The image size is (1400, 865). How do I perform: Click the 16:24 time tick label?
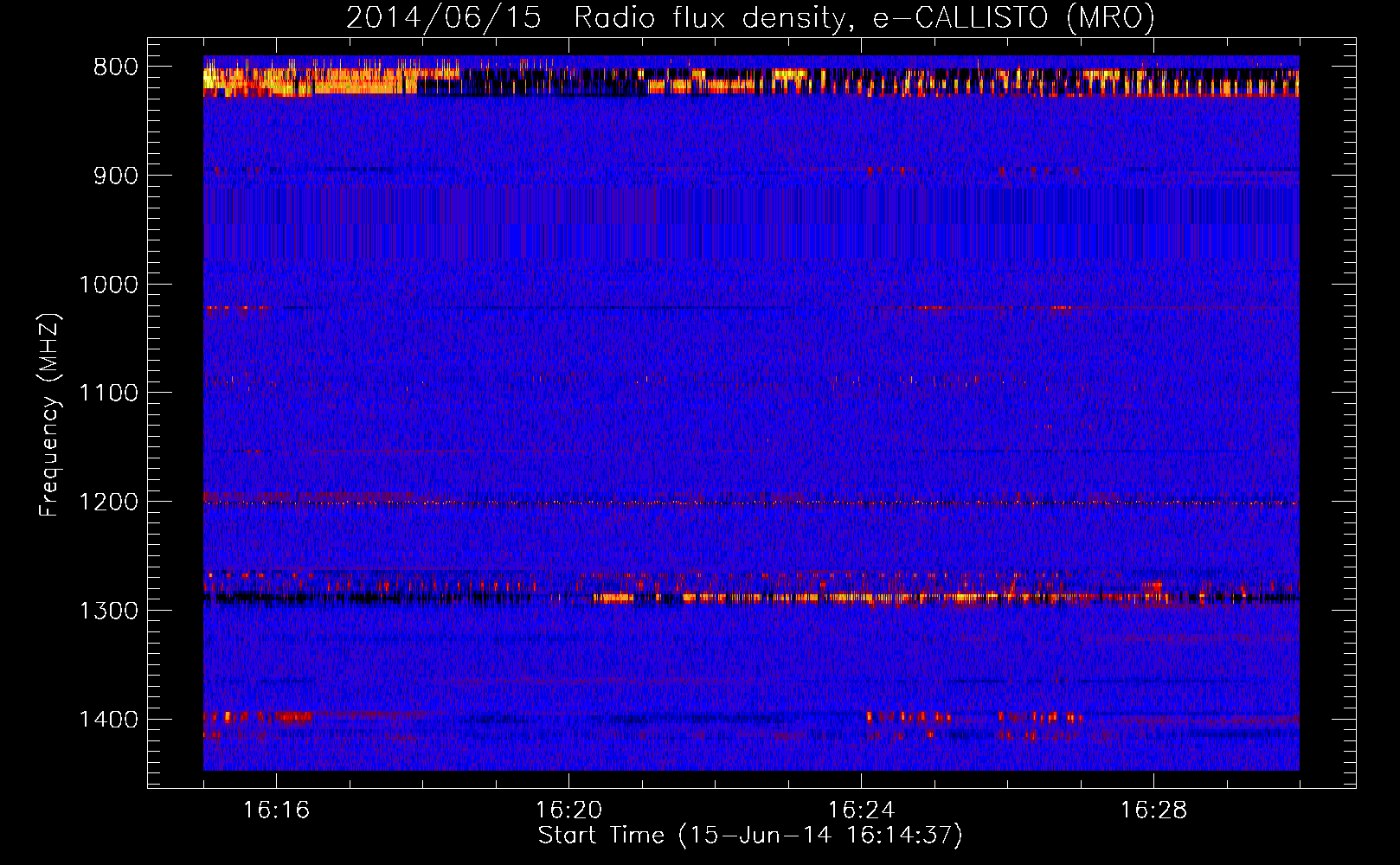coord(861,811)
